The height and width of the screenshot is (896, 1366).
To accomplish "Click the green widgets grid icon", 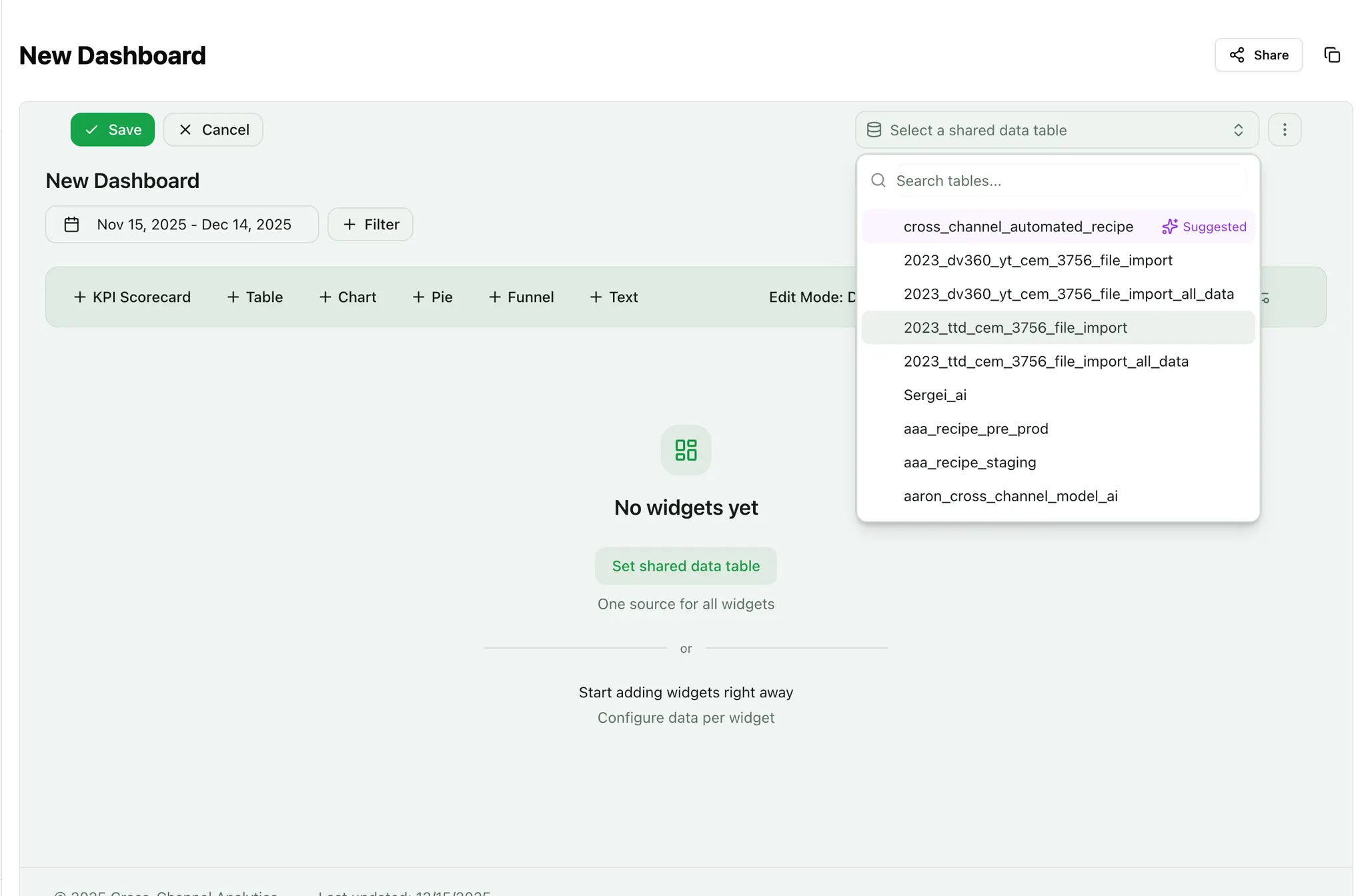I will [x=686, y=450].
